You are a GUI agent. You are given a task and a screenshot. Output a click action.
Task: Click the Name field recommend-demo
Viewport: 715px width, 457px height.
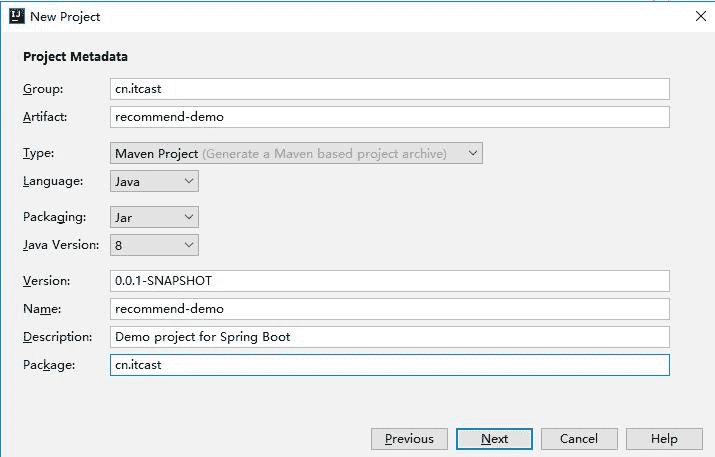[390, 309]
